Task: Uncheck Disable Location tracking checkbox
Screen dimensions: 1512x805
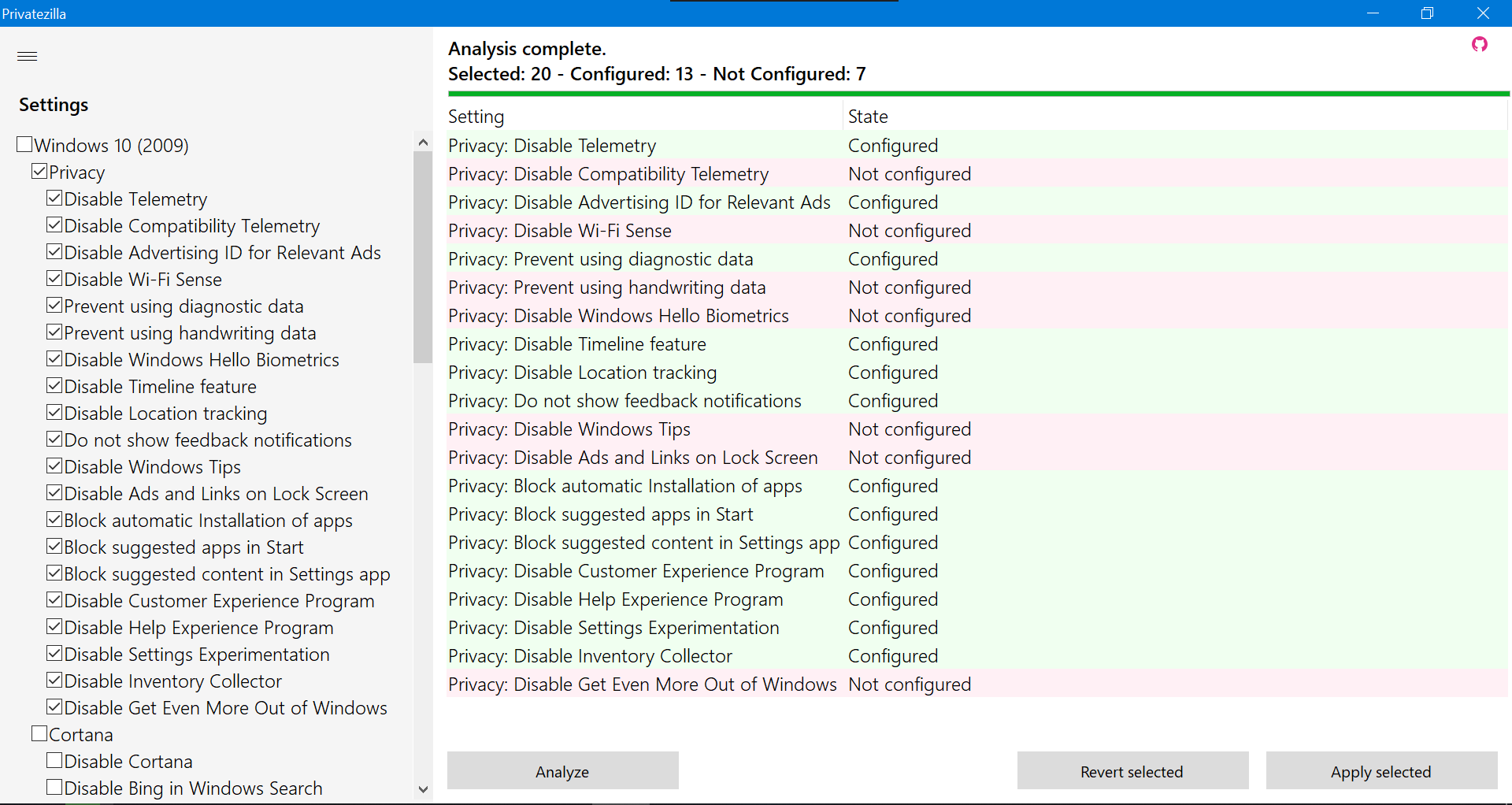Action: pos(54,412)
